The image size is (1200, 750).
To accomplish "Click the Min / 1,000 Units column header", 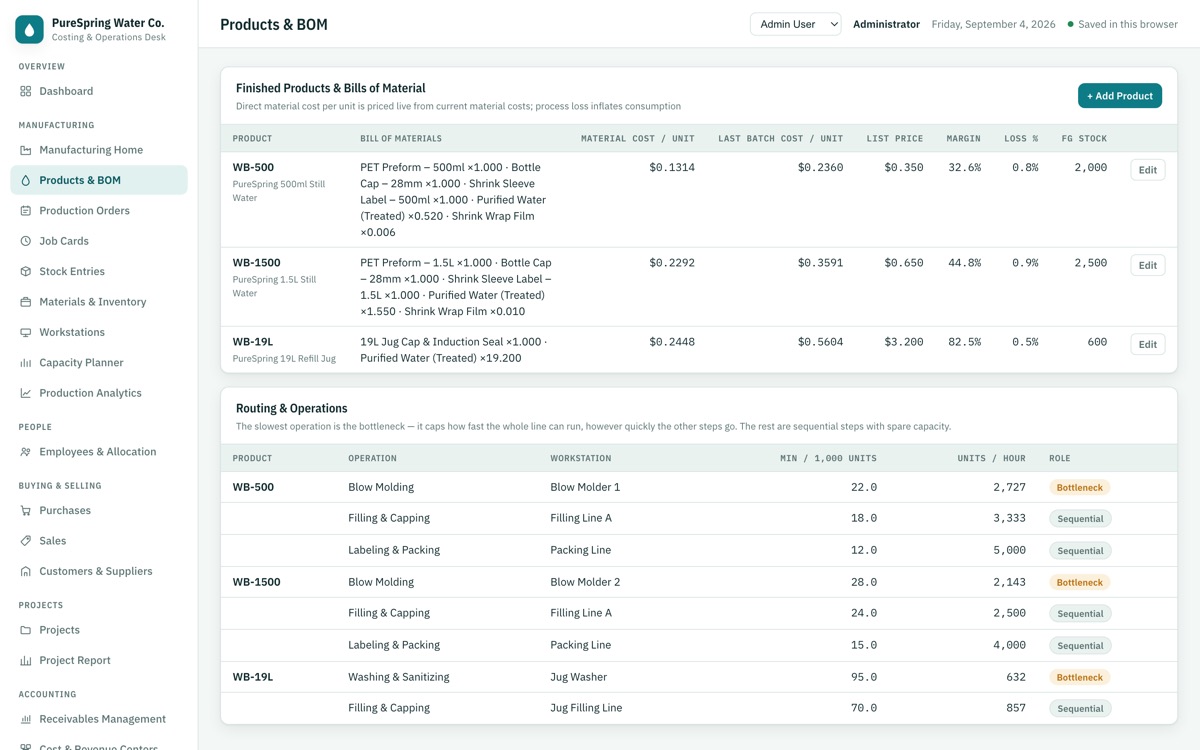I will (x=828, y=458).
